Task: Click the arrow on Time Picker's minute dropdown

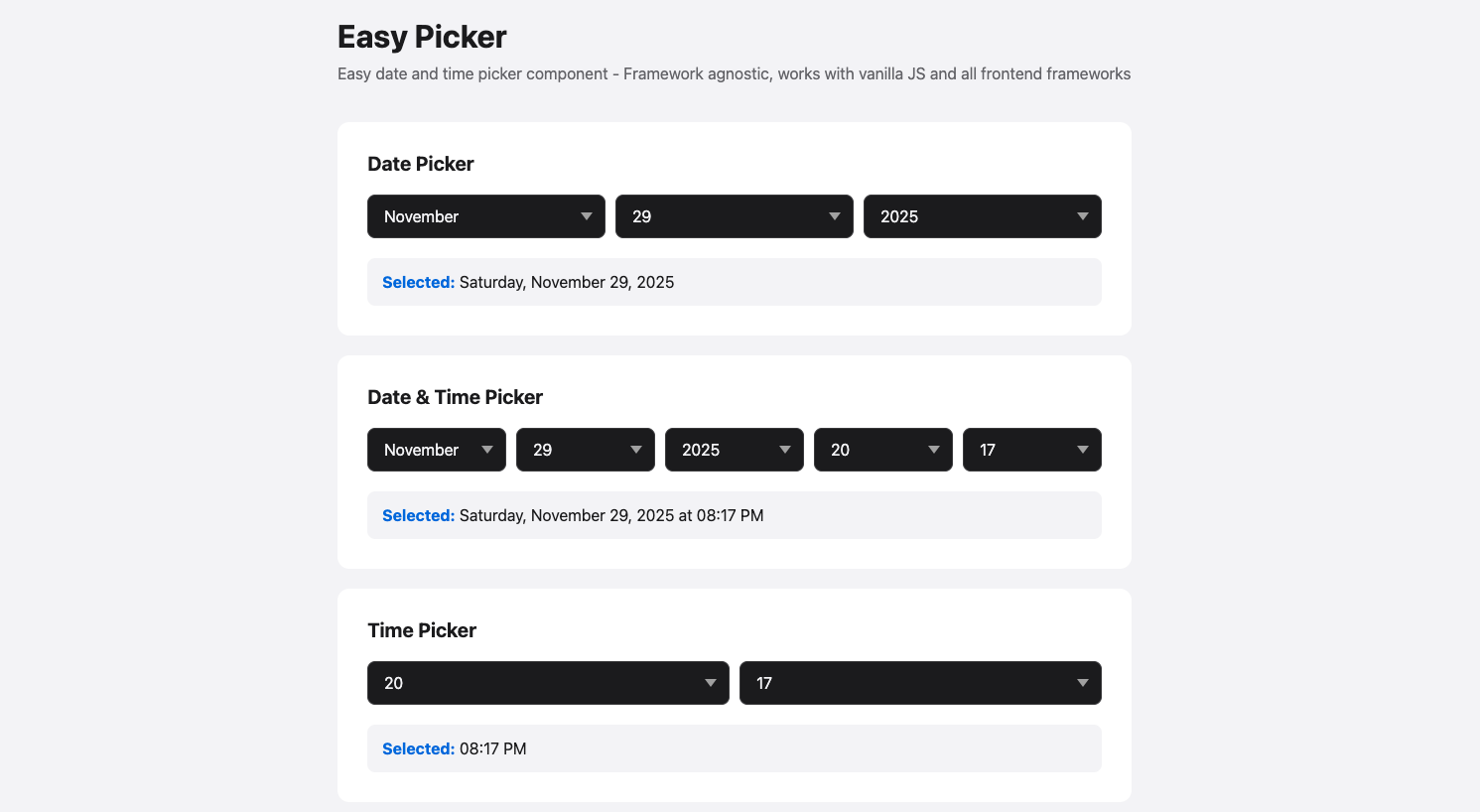Action: click(x=1083, y=683)
